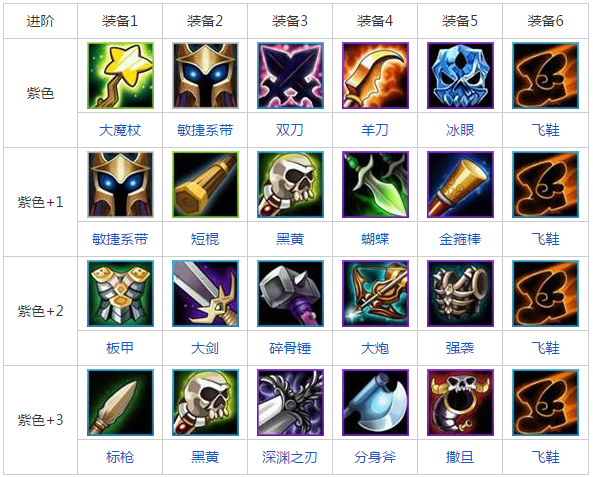593x477 pixels.
Task: Open the 敏捷系带 link in 紫色 row
Action: (205, 130)
